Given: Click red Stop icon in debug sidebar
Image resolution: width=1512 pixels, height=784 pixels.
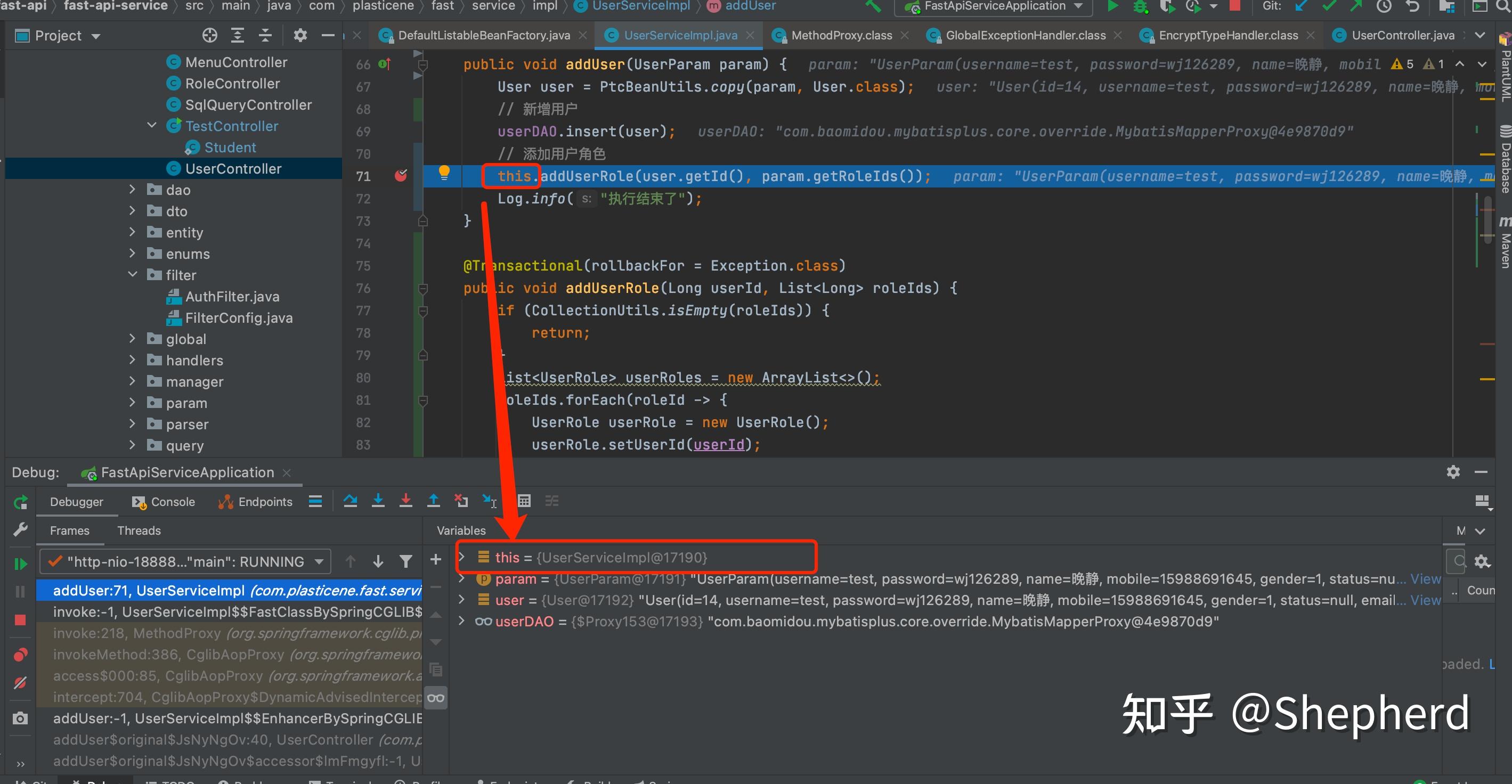Looking at the screenshot, I should tap(20, 620).
